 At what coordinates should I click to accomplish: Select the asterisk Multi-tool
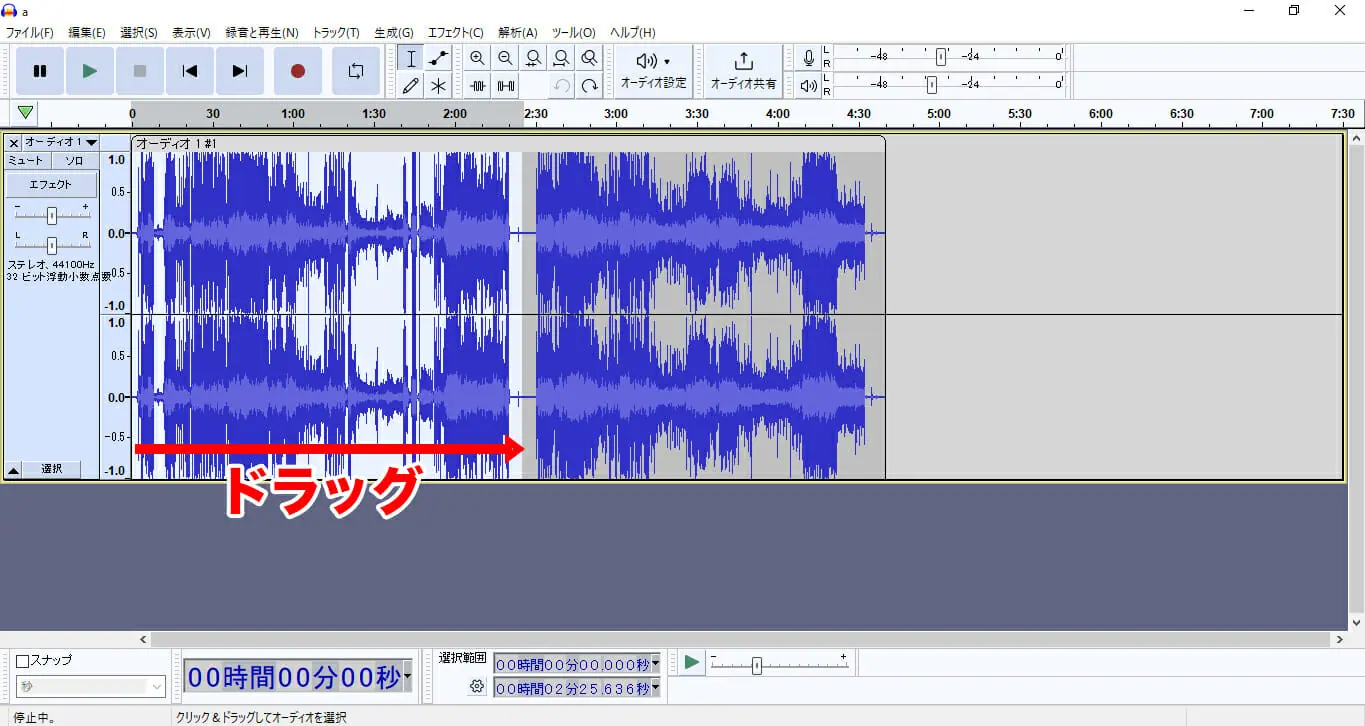[x=438, y=86]
